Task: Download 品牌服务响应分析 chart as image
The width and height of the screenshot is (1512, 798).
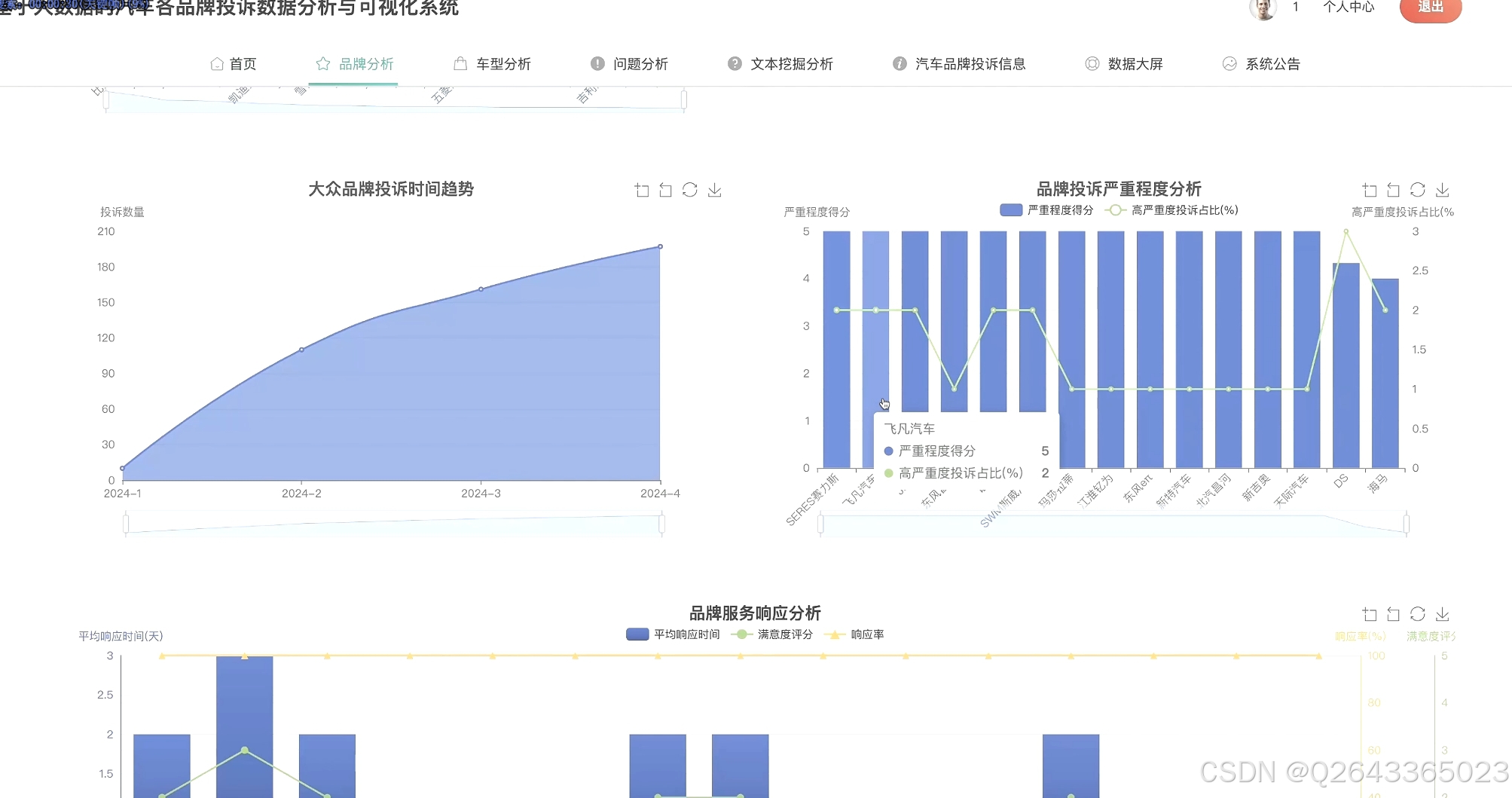Action: (1442, 614)
